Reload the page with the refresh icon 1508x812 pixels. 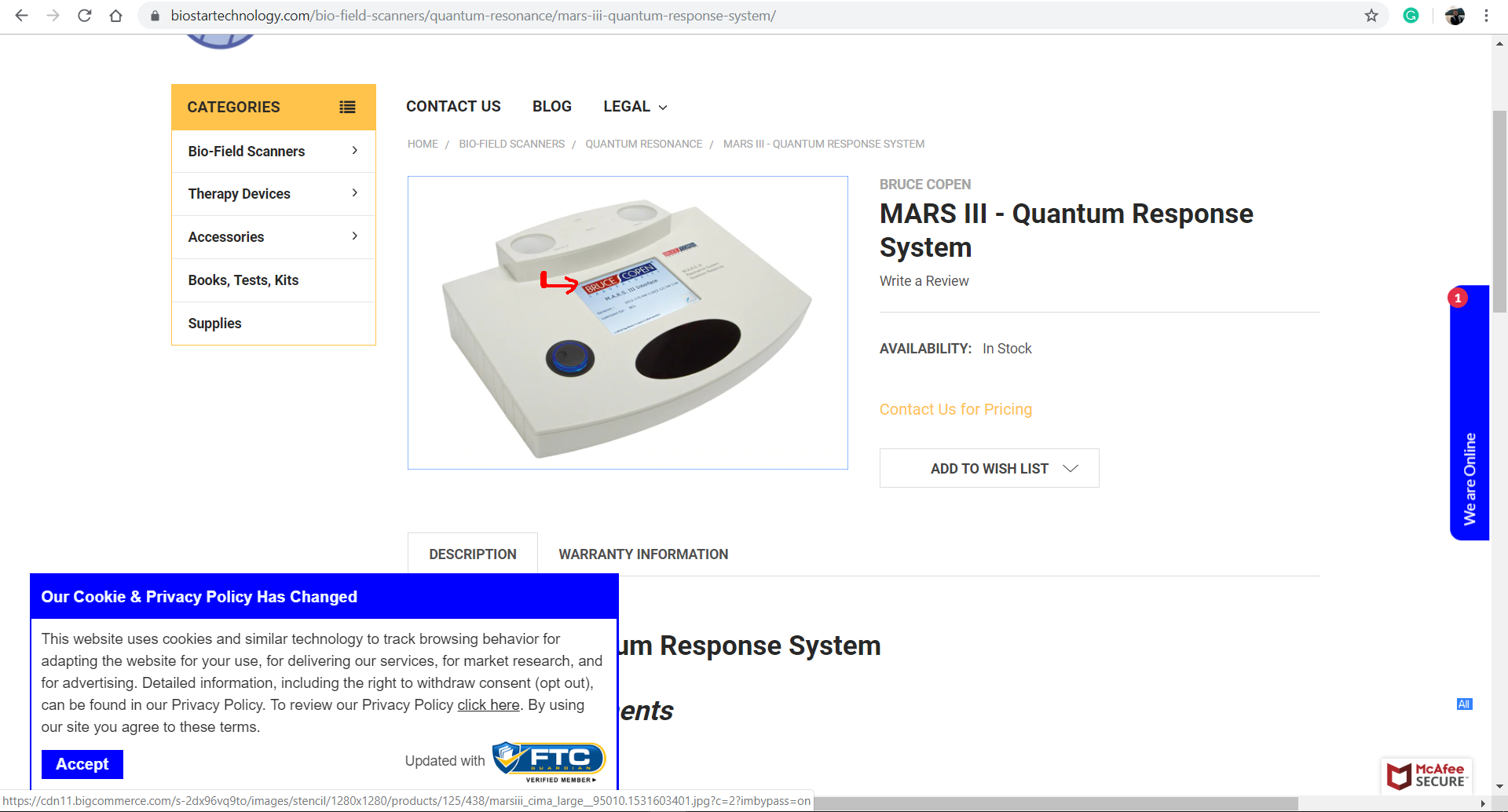pos(85,16)
